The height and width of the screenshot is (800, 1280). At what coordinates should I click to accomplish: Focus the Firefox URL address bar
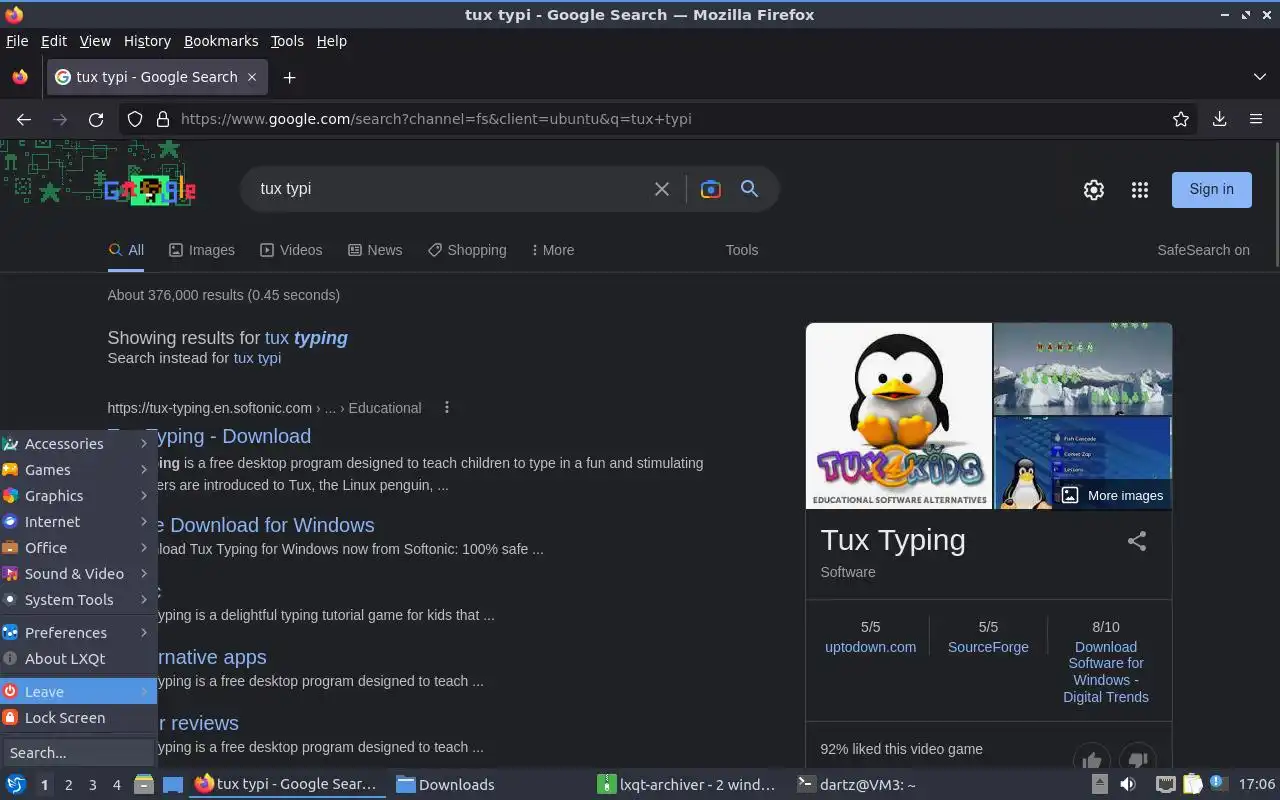[x=660, y=119]
